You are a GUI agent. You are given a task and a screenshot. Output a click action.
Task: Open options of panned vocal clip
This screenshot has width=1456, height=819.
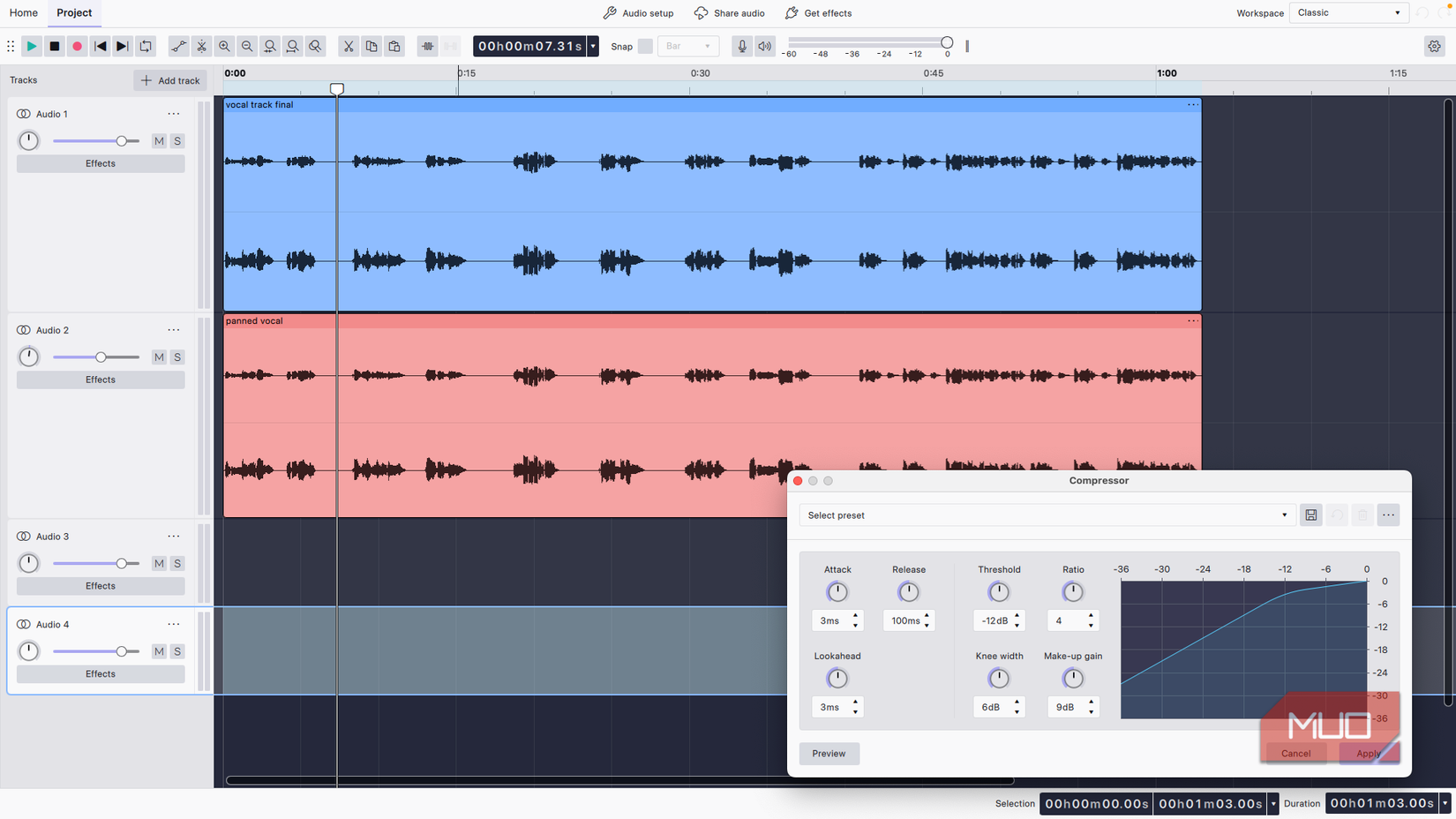pos(1193,321)
